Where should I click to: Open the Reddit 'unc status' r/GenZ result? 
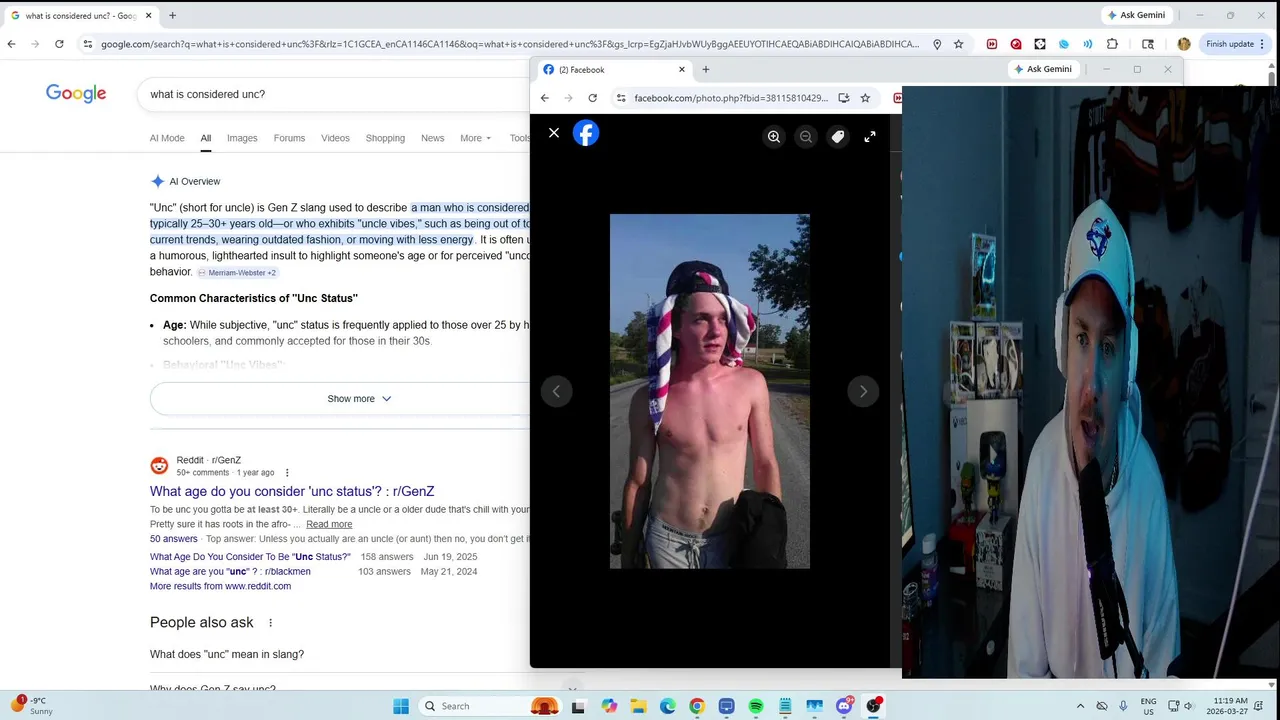pyautogui.click(x=292, y=491)
